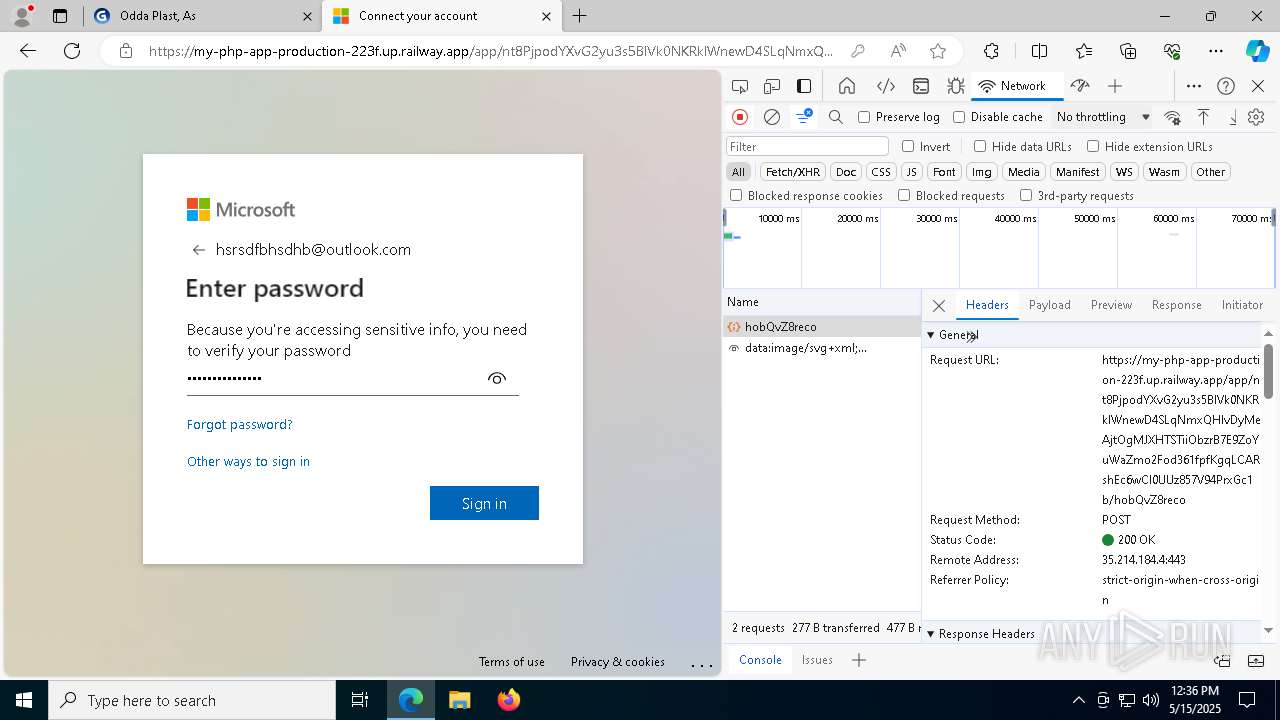Refresh the browser page
The height and width of the screenshot is (720, 1280).
72,51
